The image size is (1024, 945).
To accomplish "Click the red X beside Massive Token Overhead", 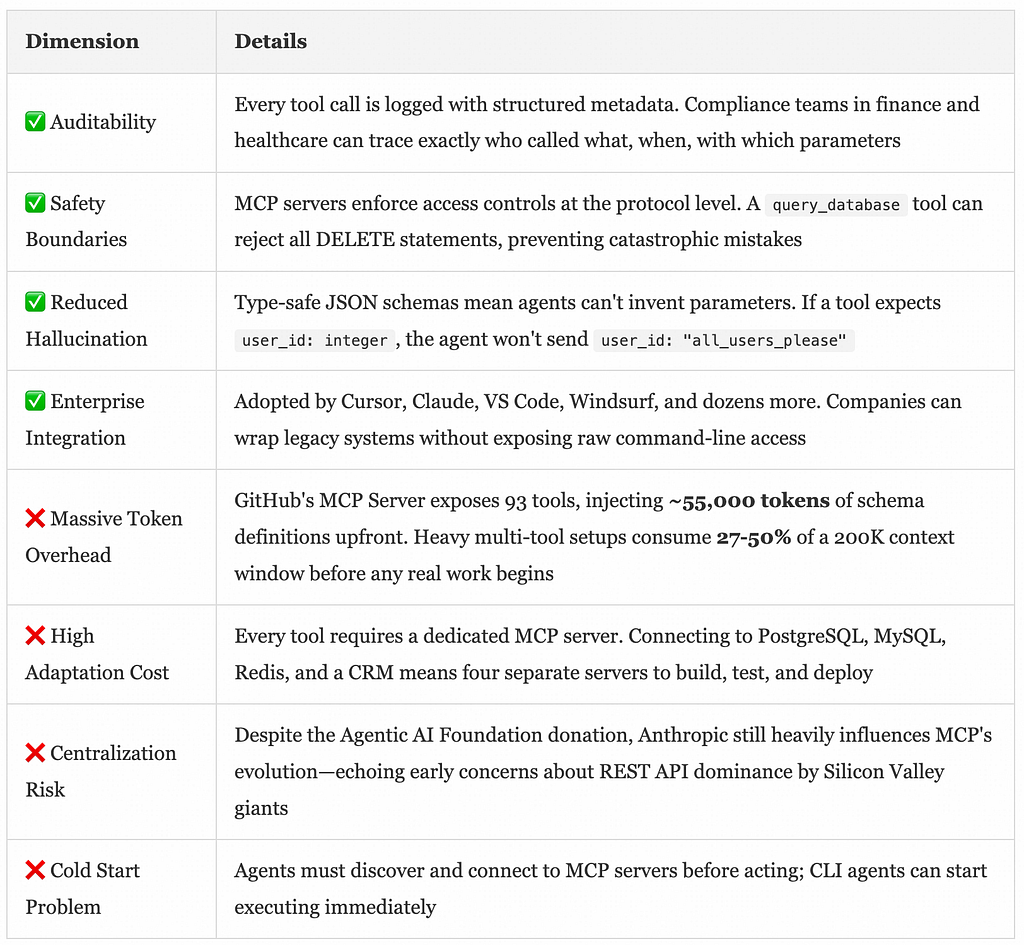I will click(35, 519).
